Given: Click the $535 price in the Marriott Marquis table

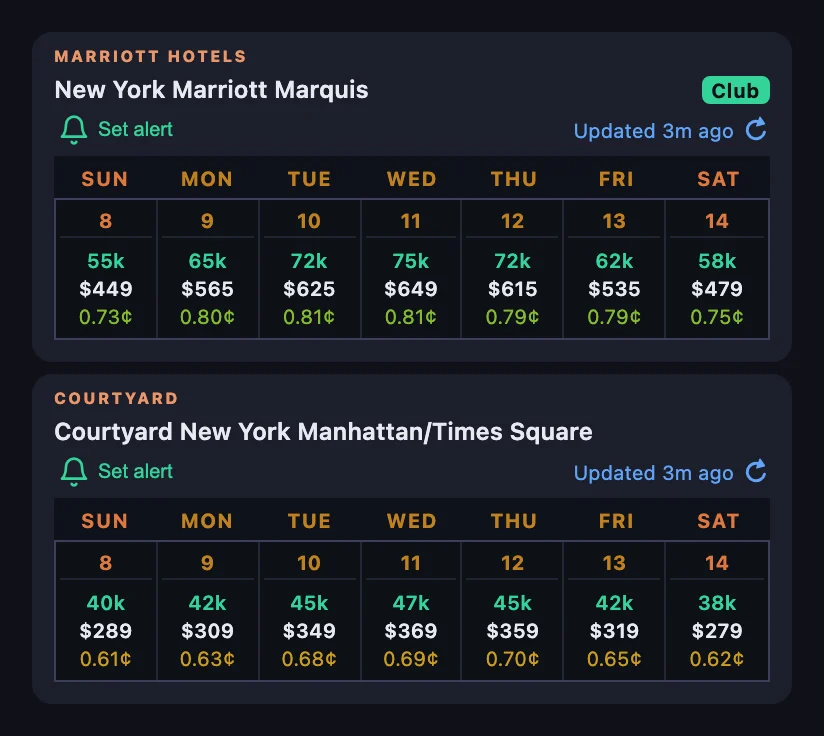Looking at the screenshot, I should pyautogui.click(x=614, y=289).
